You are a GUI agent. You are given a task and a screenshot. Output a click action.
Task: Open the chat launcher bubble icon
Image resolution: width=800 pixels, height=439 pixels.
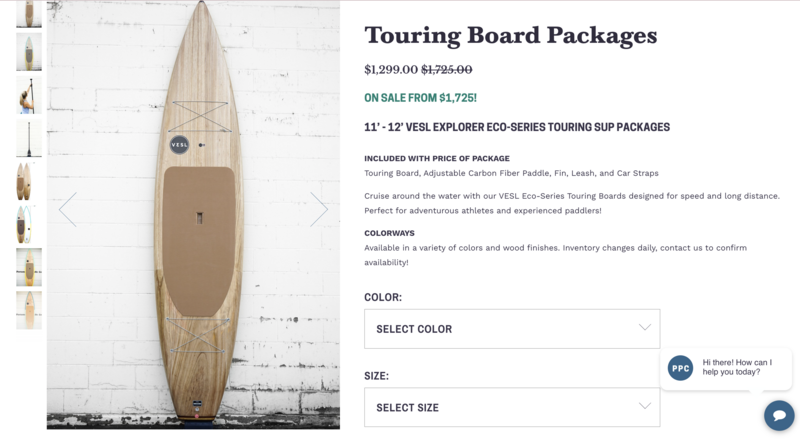point(778,414)
